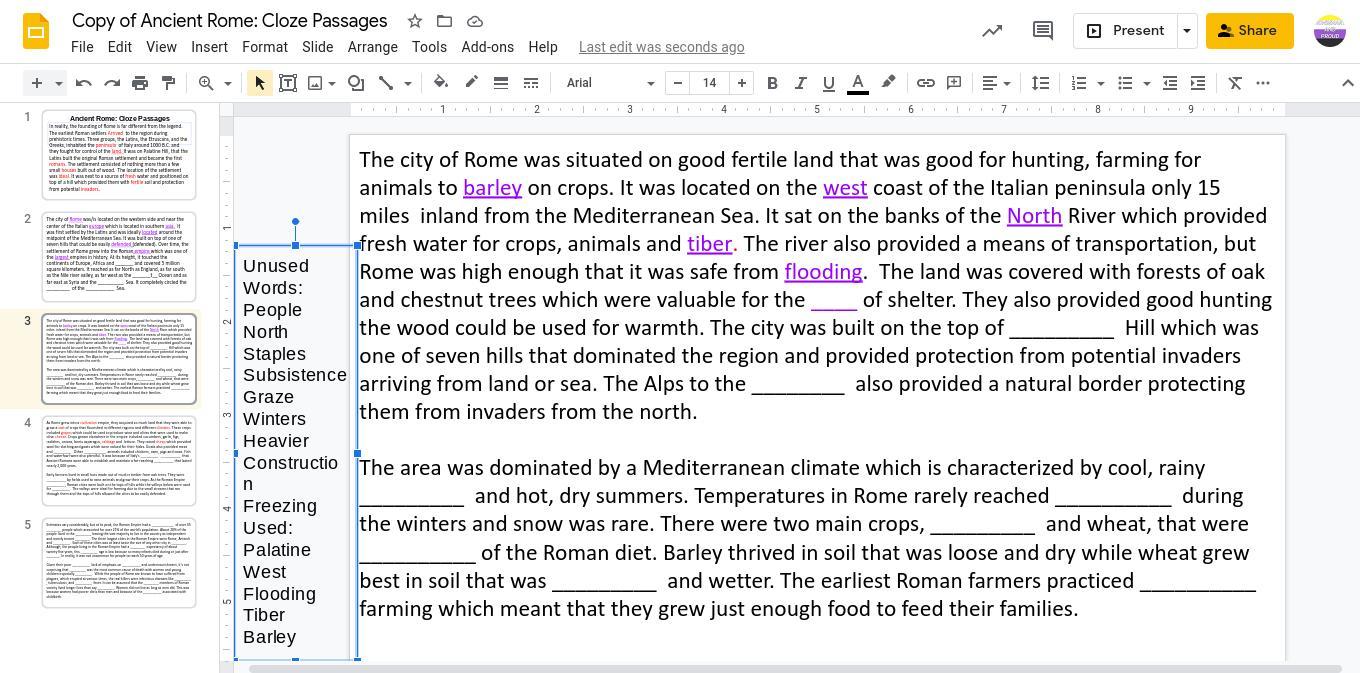Select slide 4 thumbnail in filmstrip
This screenshot has width=1360, height=673.
pyautogui.click(x=119, y=461)
